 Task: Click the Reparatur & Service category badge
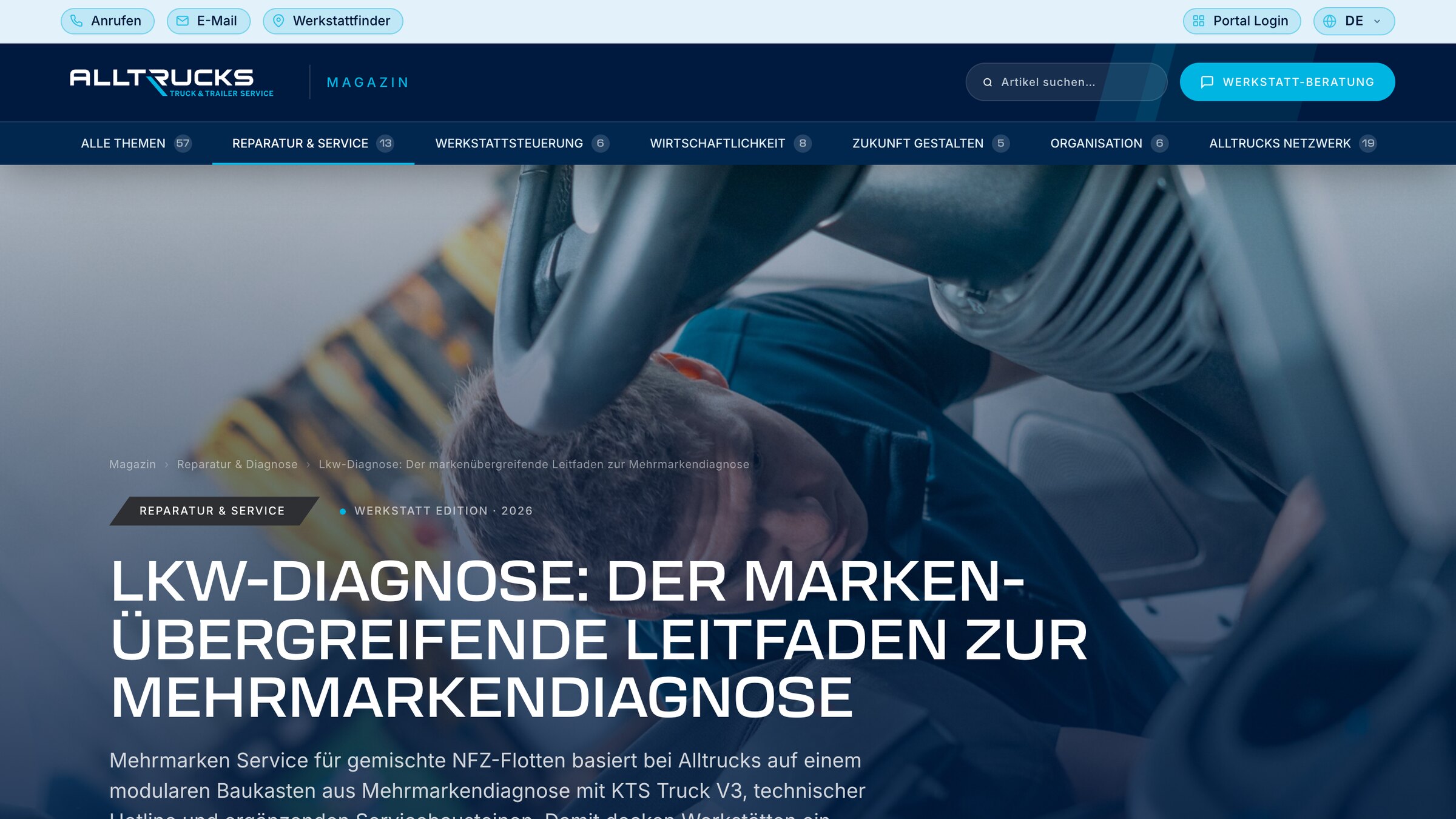214,511
